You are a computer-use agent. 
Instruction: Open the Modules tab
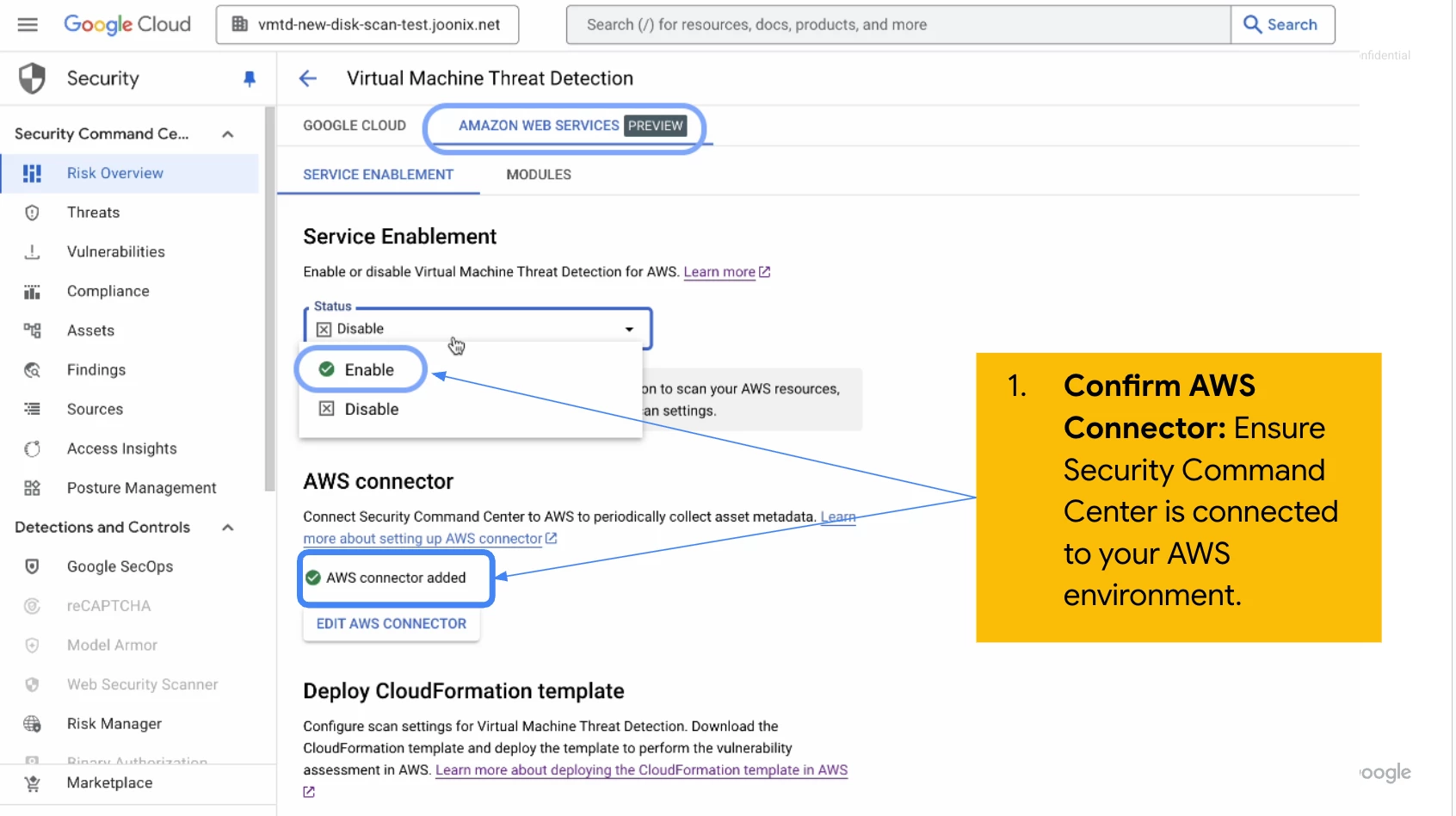[539, 175]
